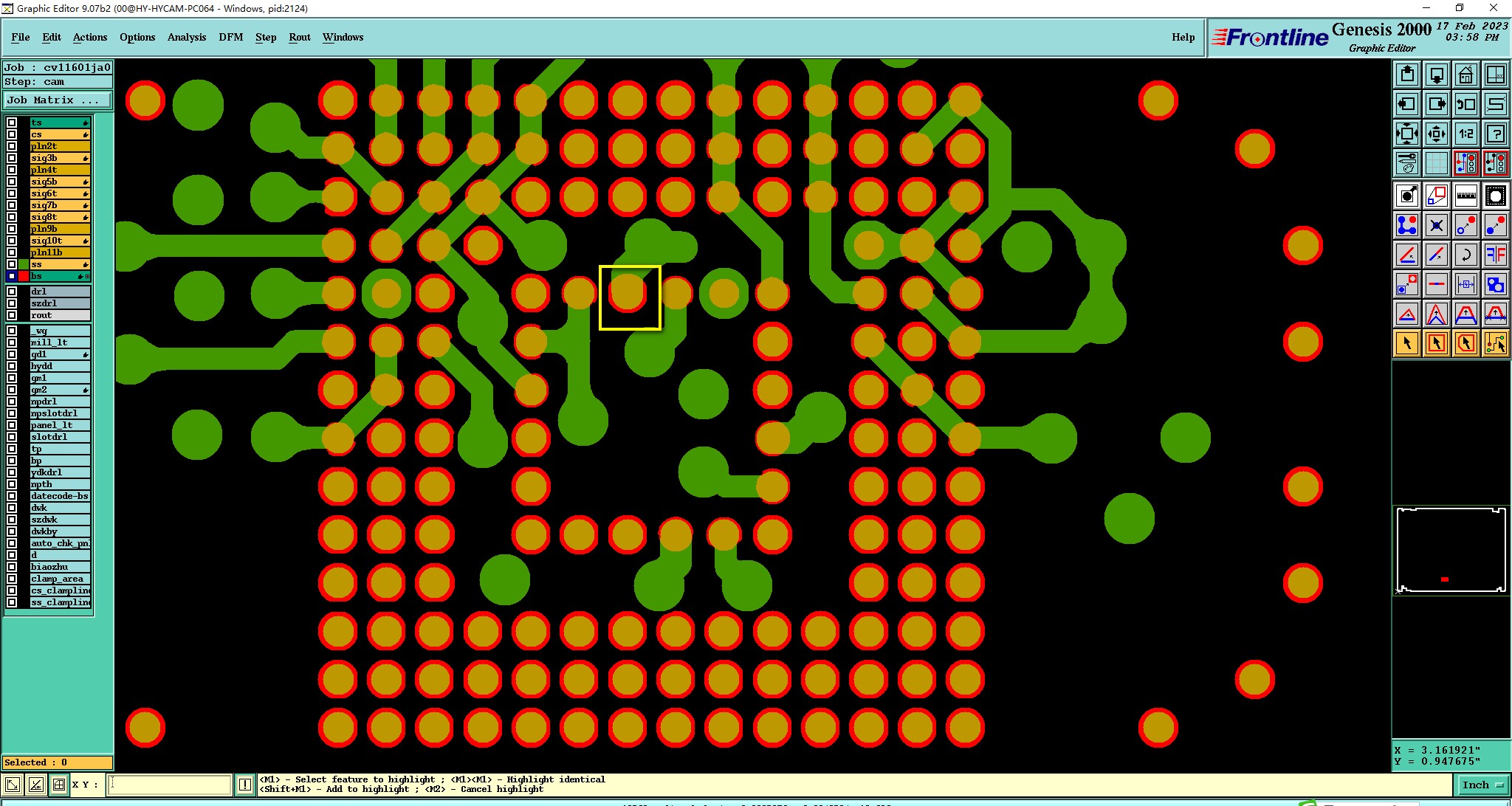Click the 1:2 zoom scale icon

click(x=1465, y=134)
